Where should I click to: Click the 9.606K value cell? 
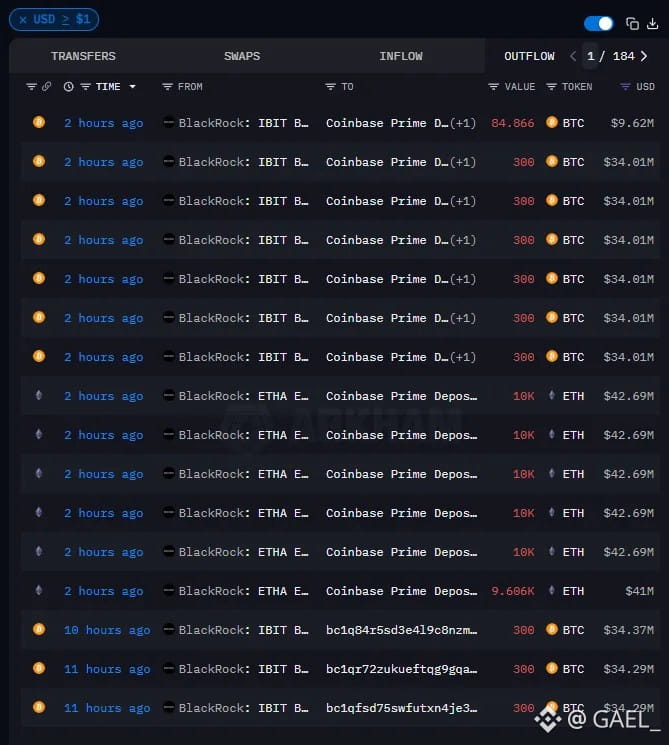coord(513,591)
